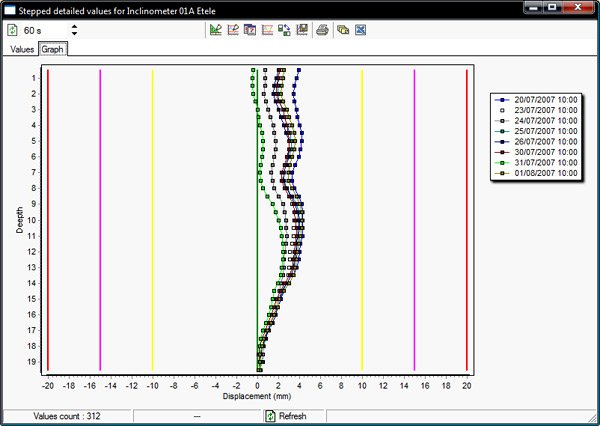
Task: Print the graph using the printer icon
Action: [x=322, y=30]
